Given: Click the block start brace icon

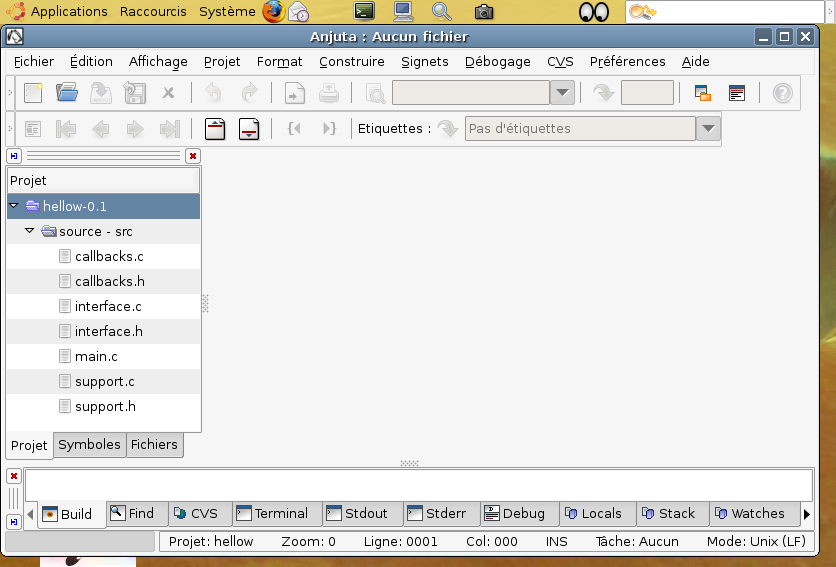Looking at the screenshot, I should click(x=294, y=129).
